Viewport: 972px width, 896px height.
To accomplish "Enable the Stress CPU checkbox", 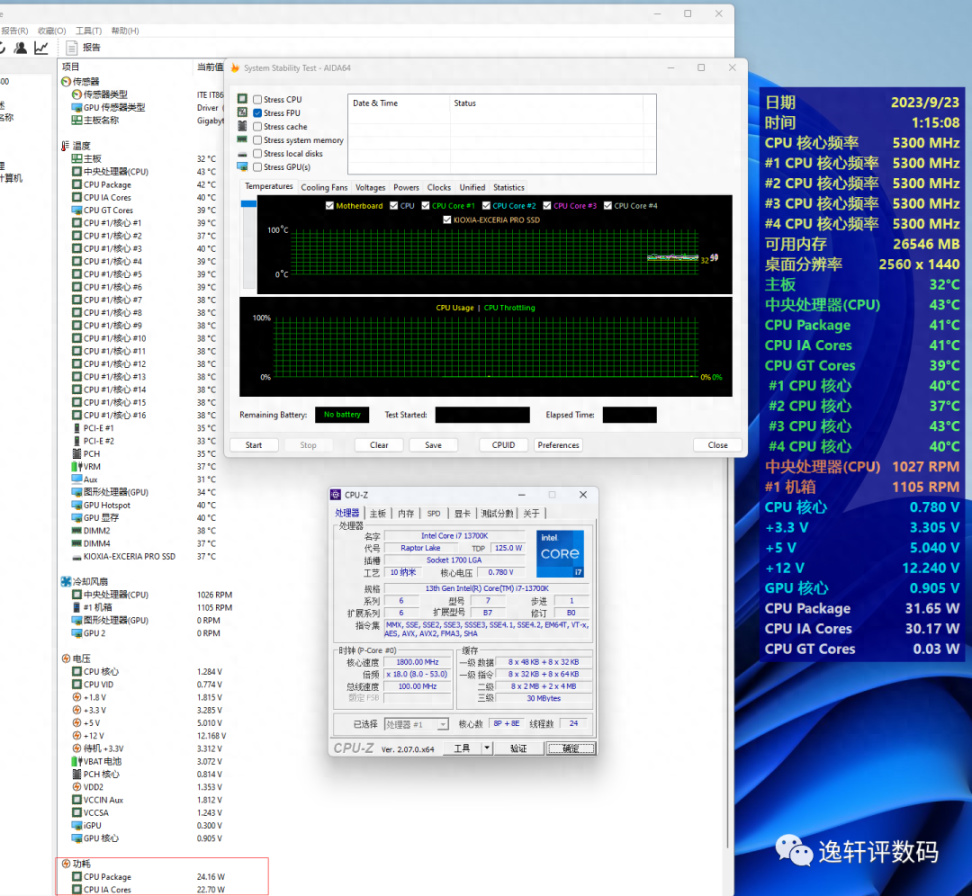I will 258,100.
